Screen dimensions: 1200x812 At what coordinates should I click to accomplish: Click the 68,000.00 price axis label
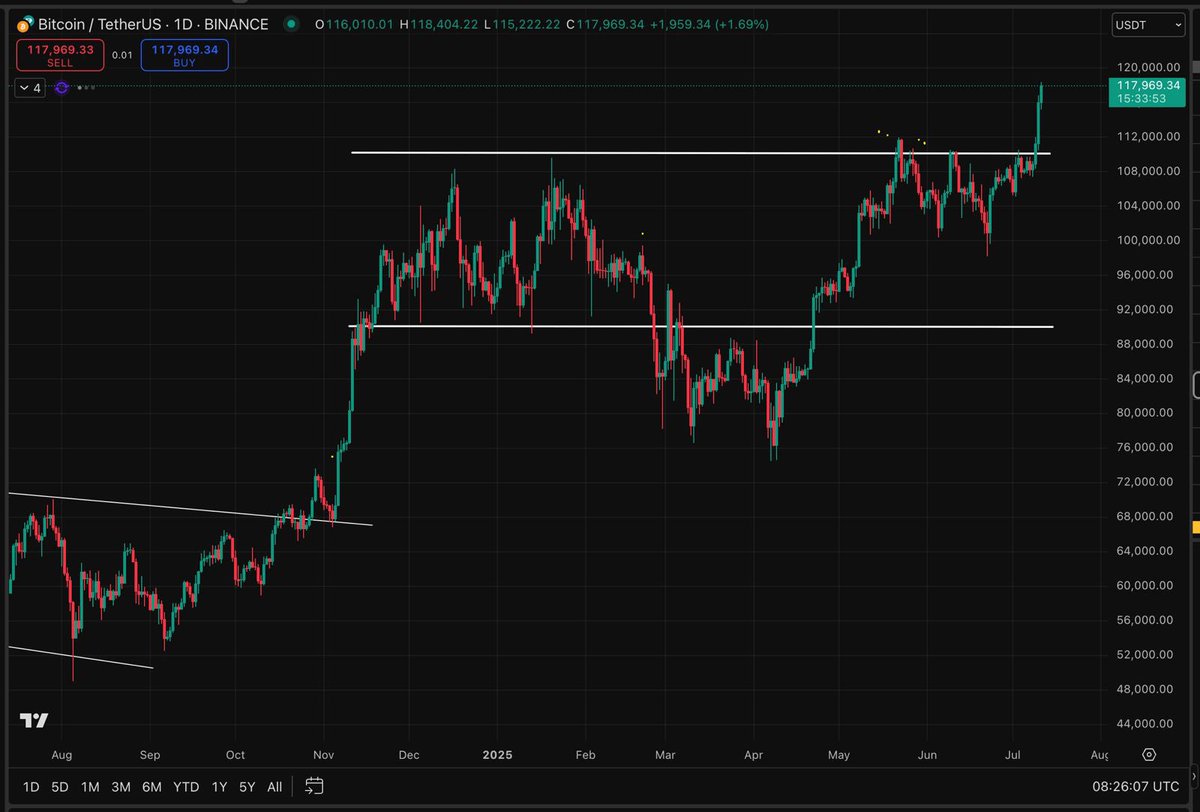[1146, 516]
